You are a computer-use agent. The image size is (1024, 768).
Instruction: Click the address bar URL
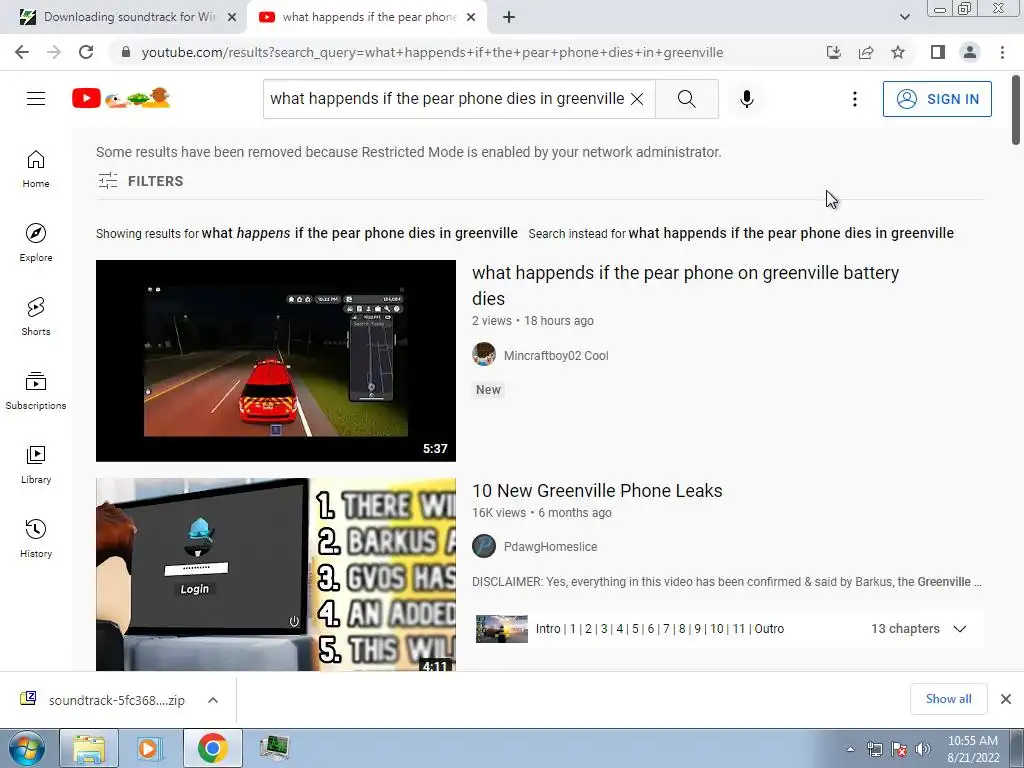coord(432,52)
